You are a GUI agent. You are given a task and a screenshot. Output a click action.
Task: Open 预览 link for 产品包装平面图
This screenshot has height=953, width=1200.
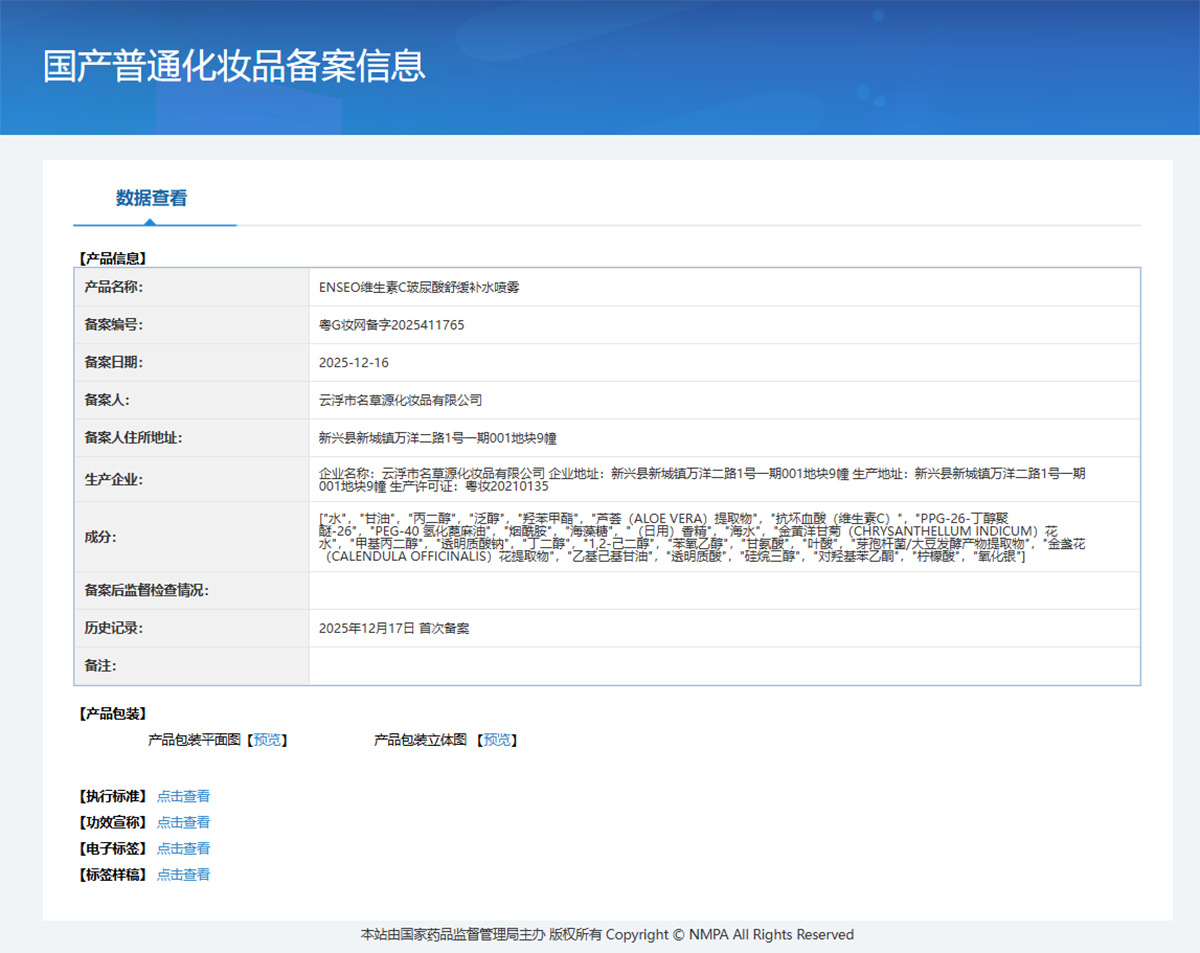click(x=267, y=740)
